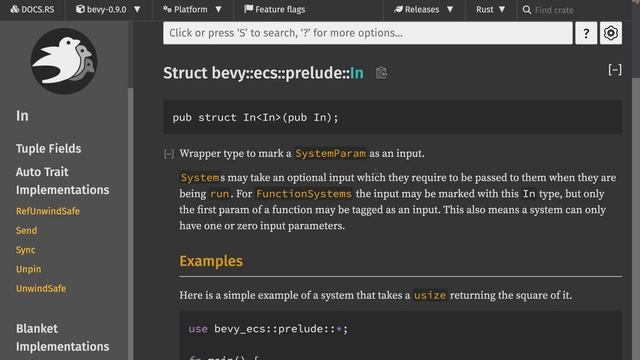Click the prelude path in title
Viewport: 640px width, 360px height.
(313, 73)
